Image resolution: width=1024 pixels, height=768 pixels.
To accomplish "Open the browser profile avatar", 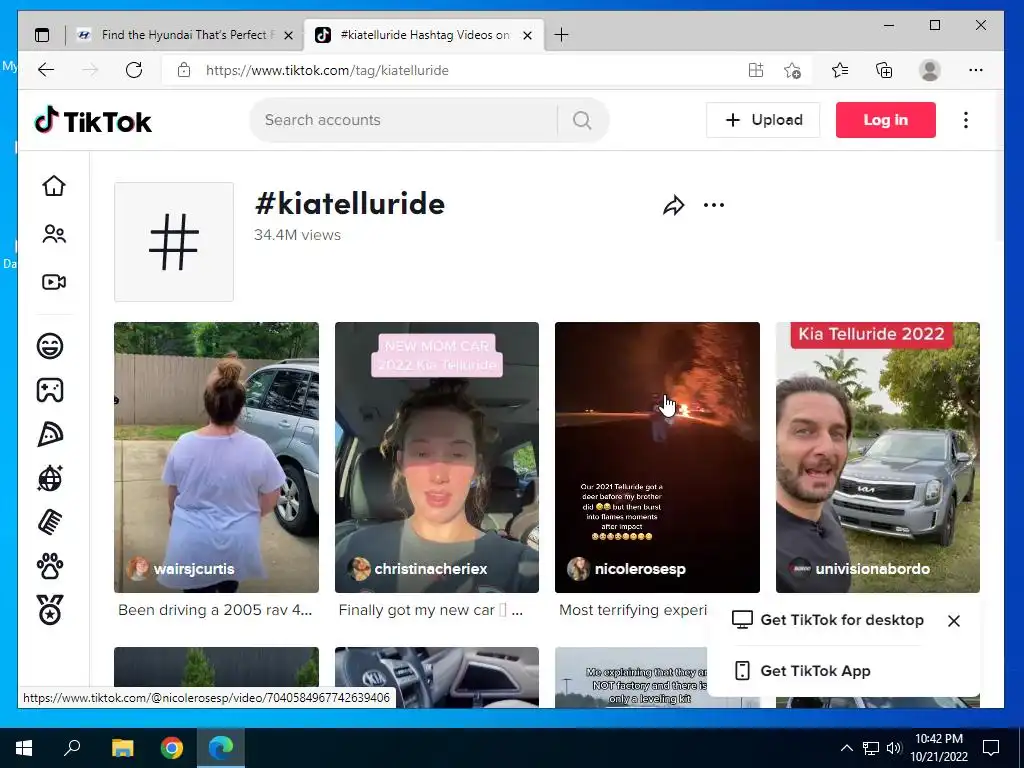I will click(929, 70).
